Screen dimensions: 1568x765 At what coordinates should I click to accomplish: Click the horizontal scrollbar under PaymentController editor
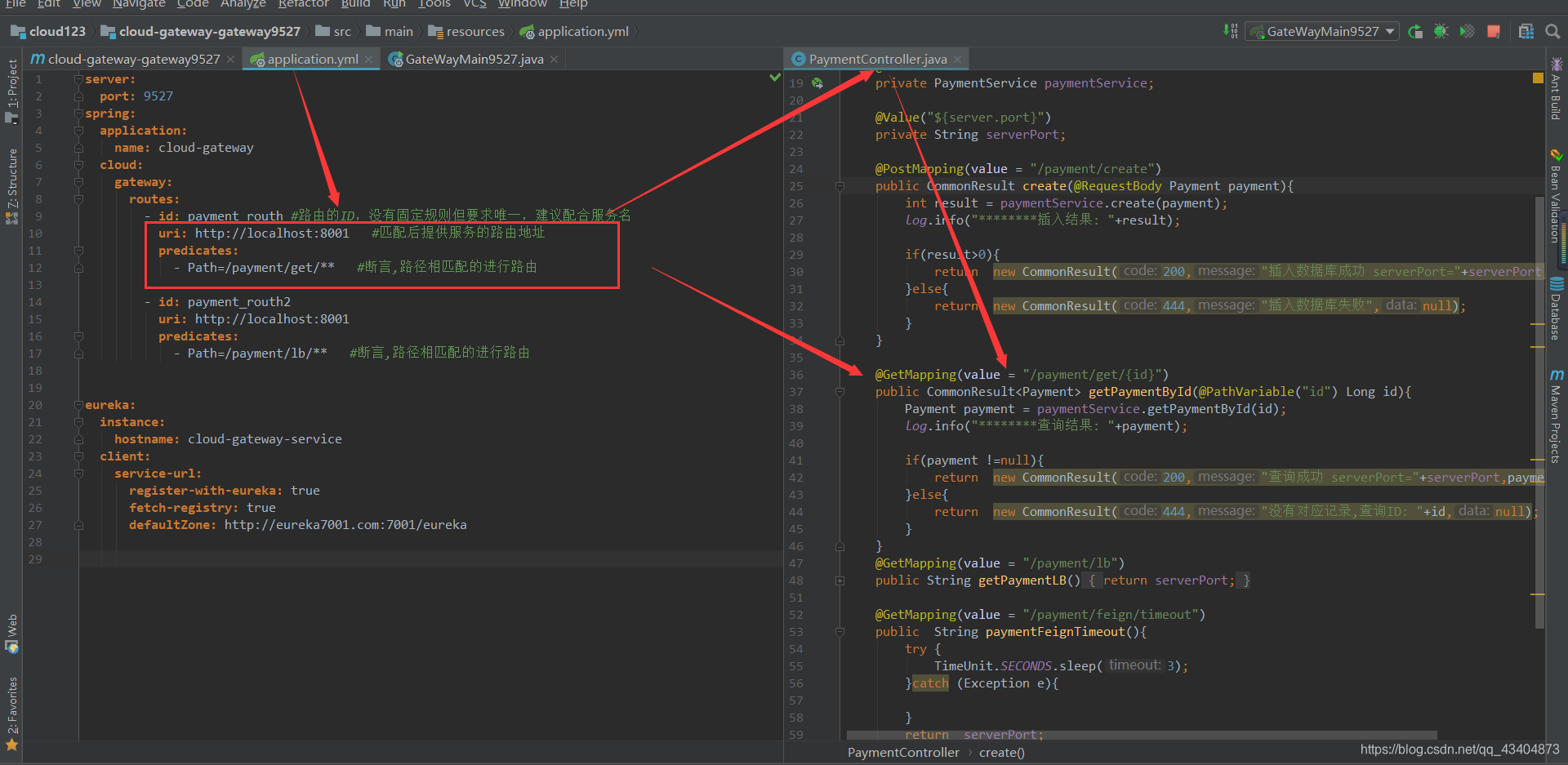(1142, 735)
